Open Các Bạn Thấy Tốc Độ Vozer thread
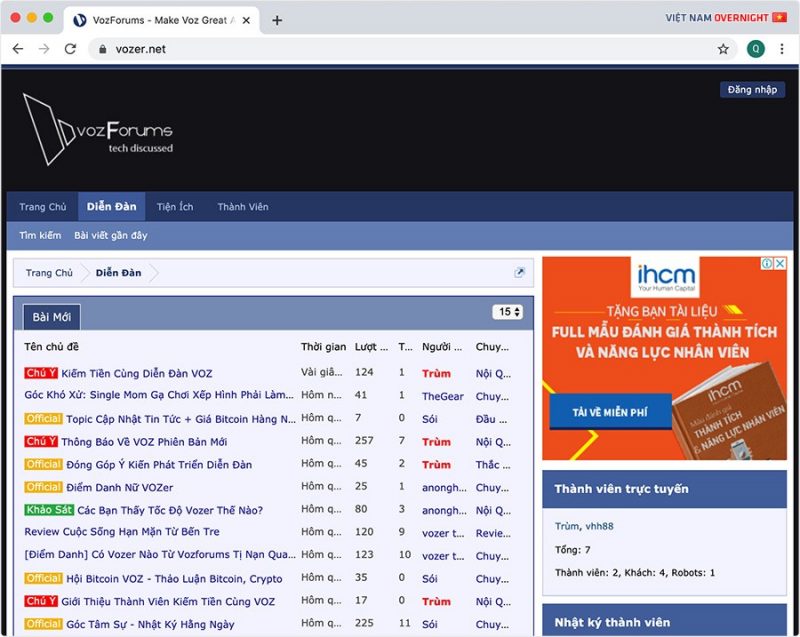 pos(170,510)
